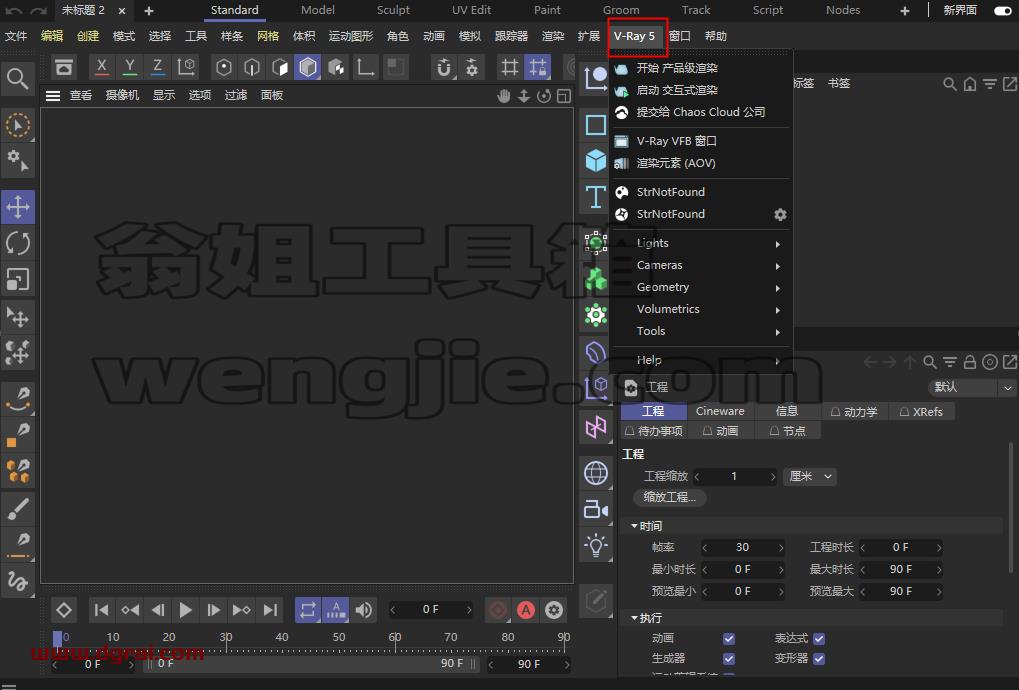Screen dimensions: 1019x690
Task: Select the Move tool in left toolbar
Action: (18, 207)
